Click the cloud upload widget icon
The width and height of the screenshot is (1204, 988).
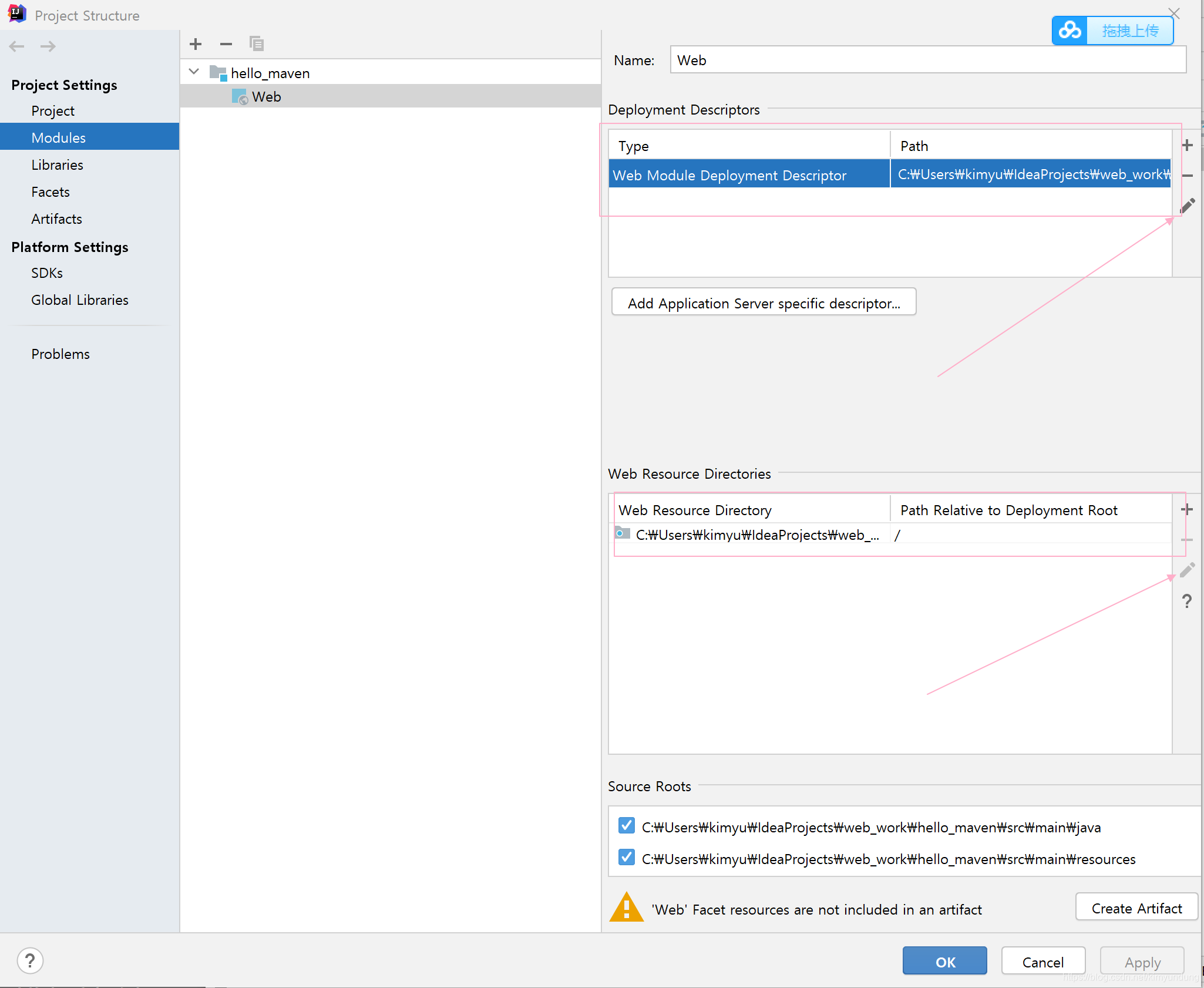point(1070,31)
